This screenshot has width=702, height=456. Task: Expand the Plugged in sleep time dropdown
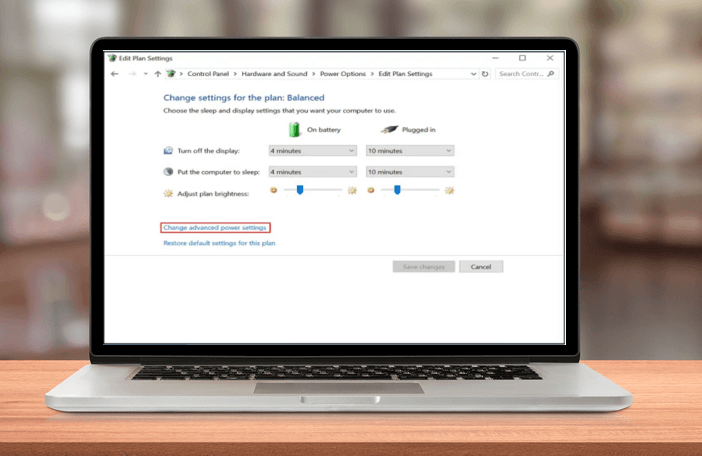pos(409,171)
